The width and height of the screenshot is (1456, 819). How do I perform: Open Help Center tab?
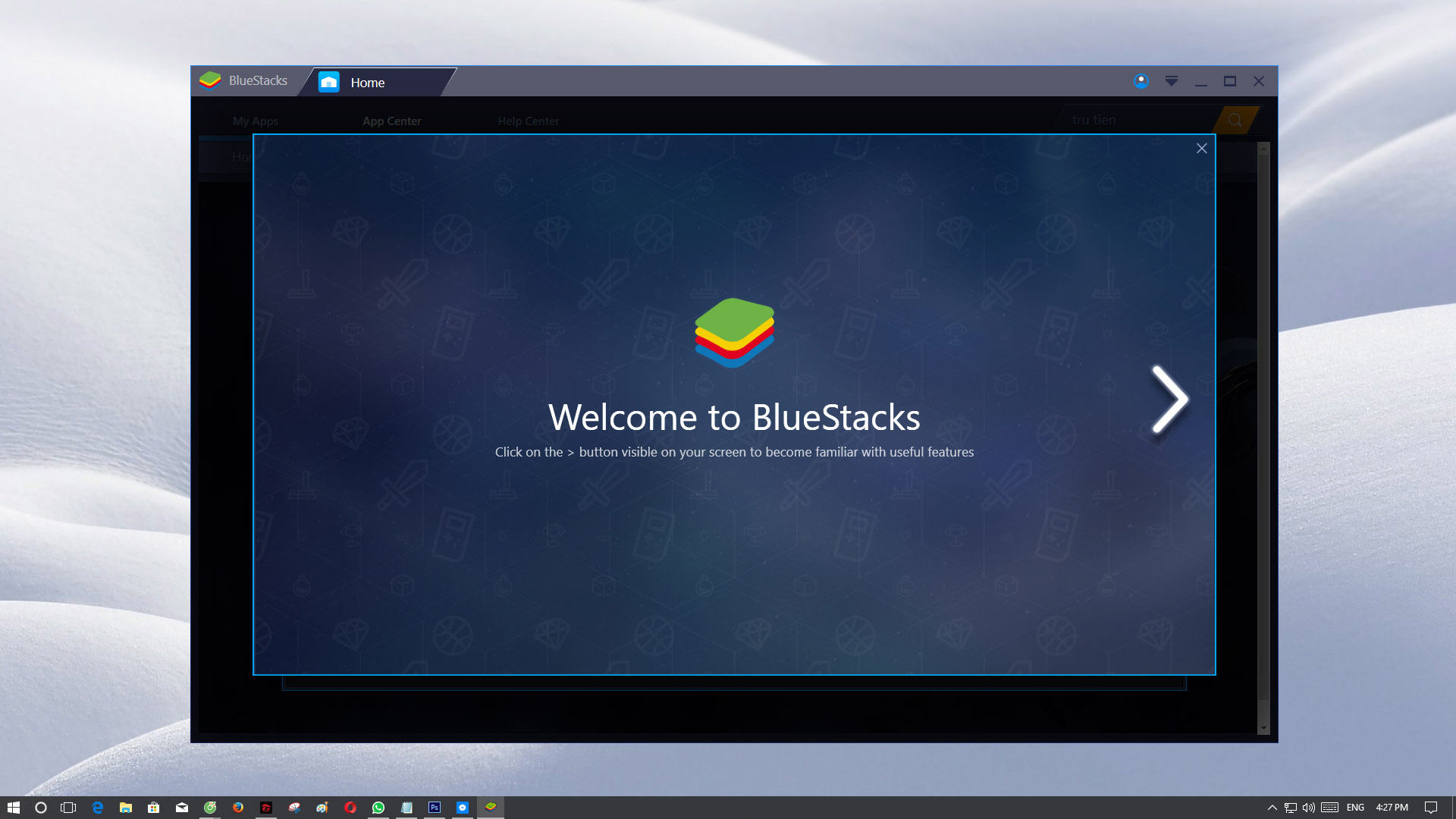528,121
